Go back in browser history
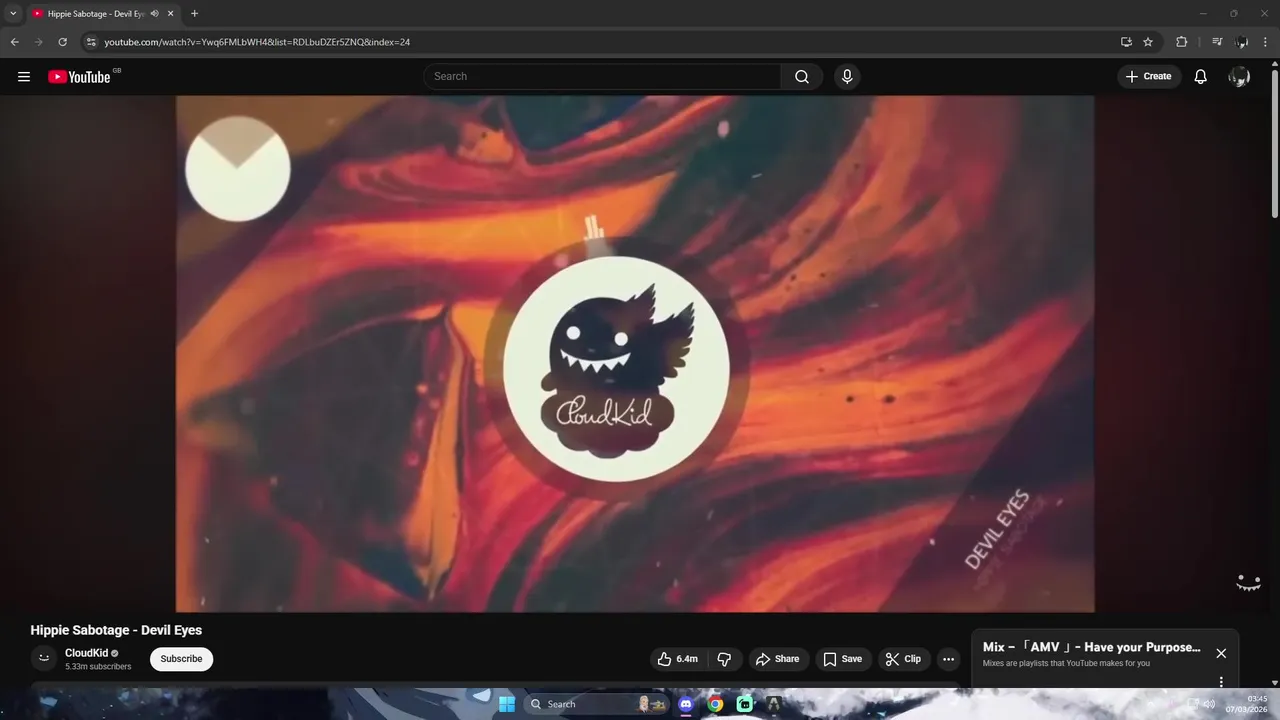Viewport: 1280px width, 720px height. pyautogui.click(x=14, y=42)
